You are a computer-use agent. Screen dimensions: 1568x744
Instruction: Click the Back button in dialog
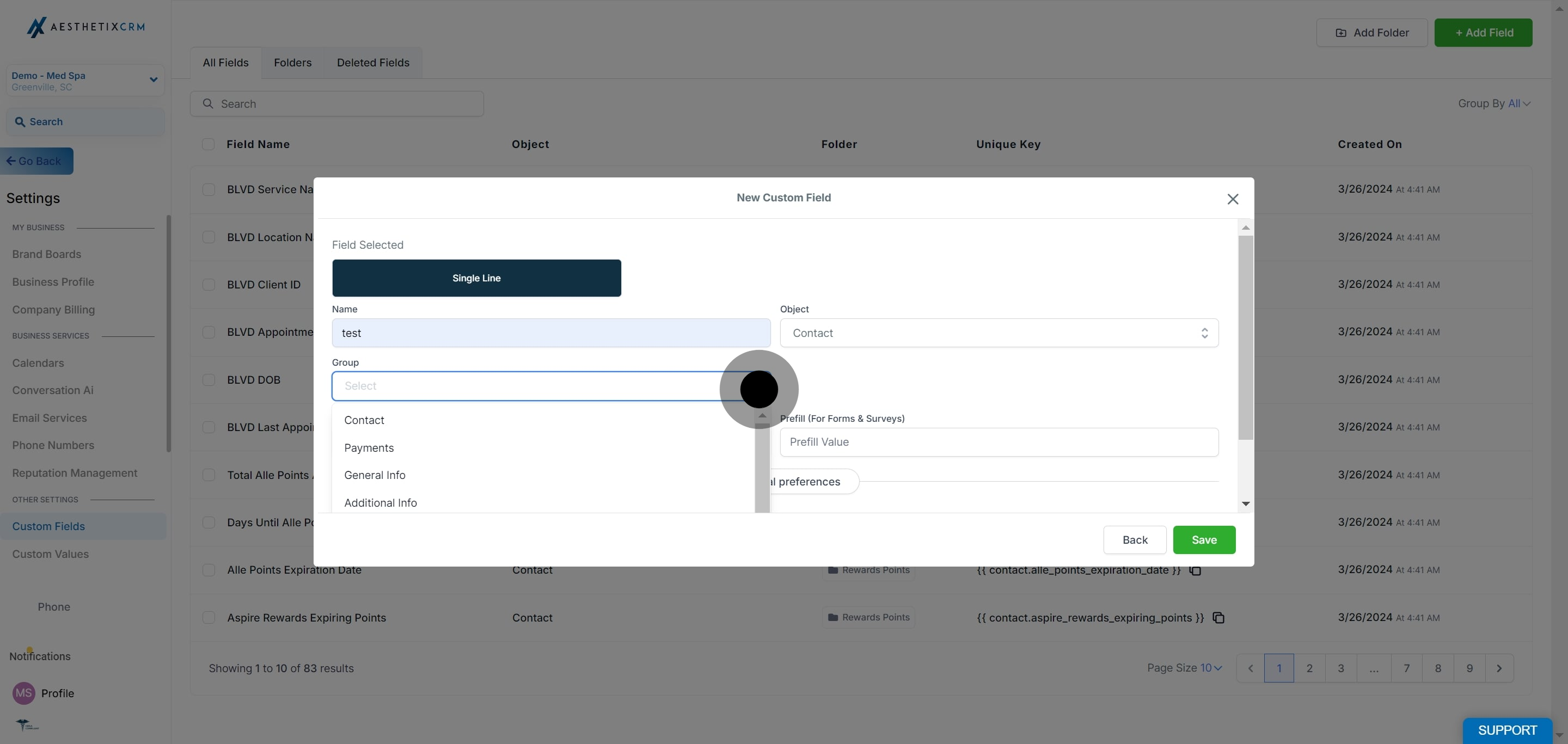(x=1135, y=539)
